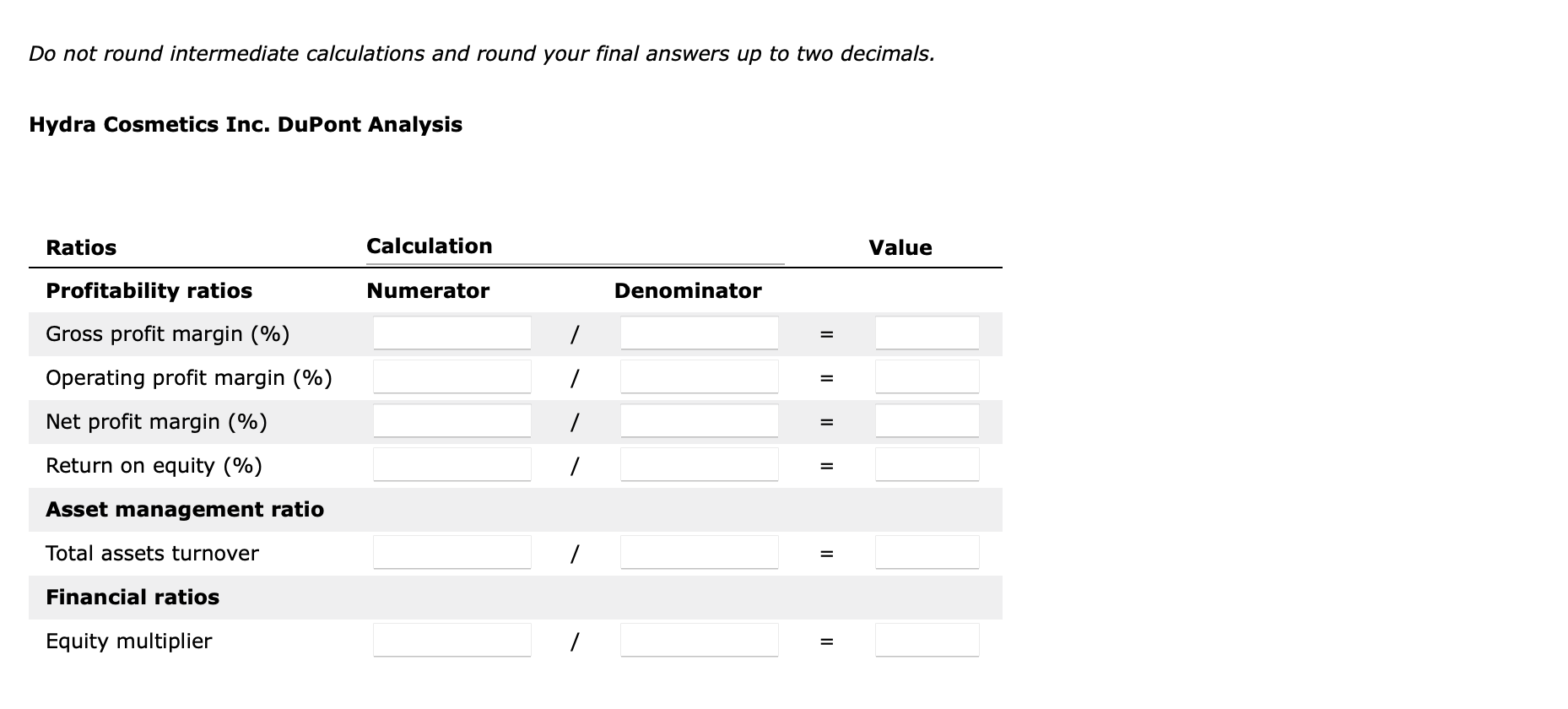Image resolution: width=1568 pixels, height=709 pixels.
Task: Select the Asset management ratio section header
Action: [x=185, y=510]
